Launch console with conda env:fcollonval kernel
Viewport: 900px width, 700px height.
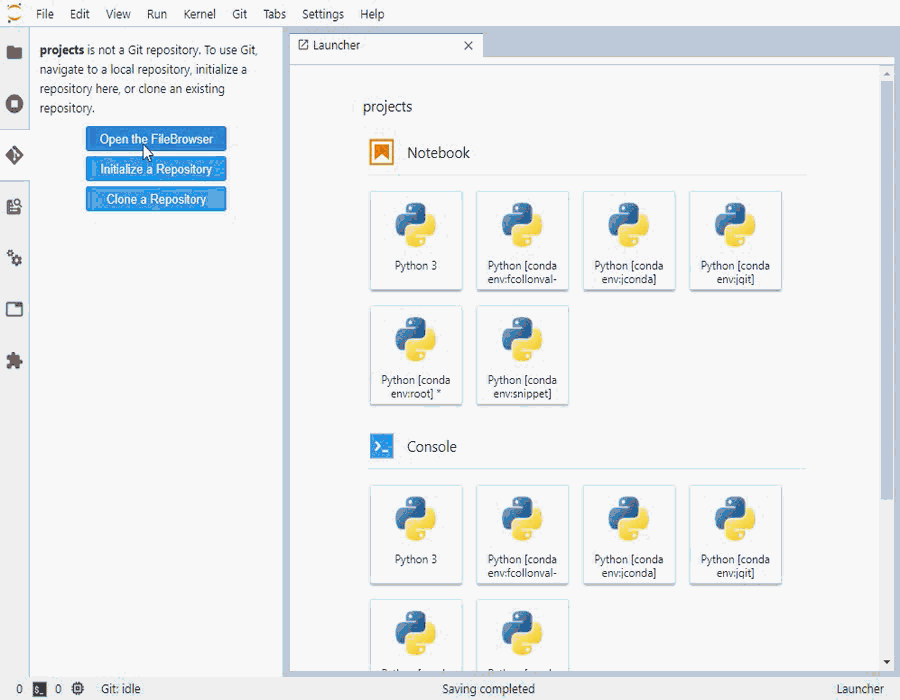coord(522,534)
